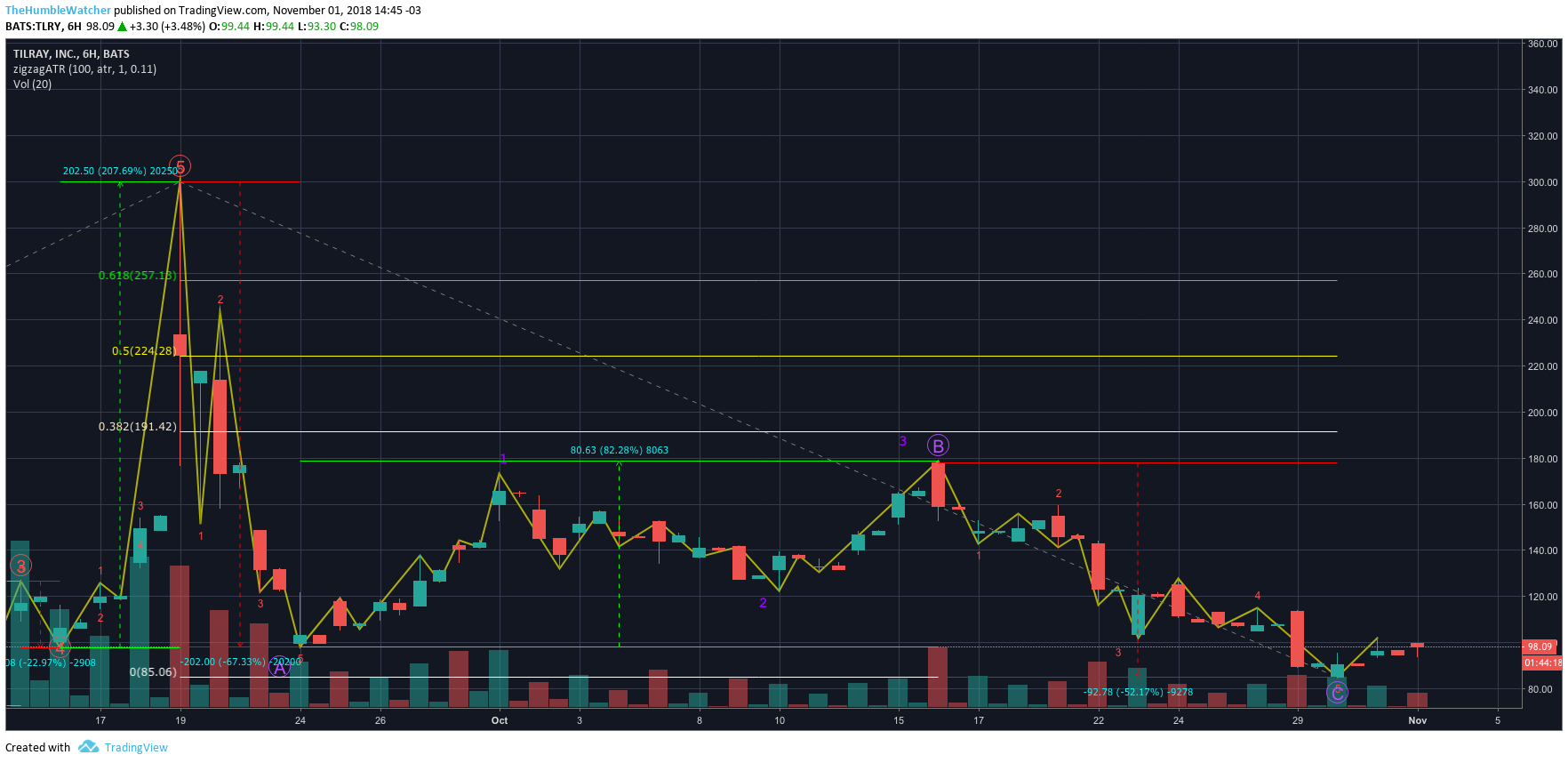Click the Nov label on time axis

1418,720
